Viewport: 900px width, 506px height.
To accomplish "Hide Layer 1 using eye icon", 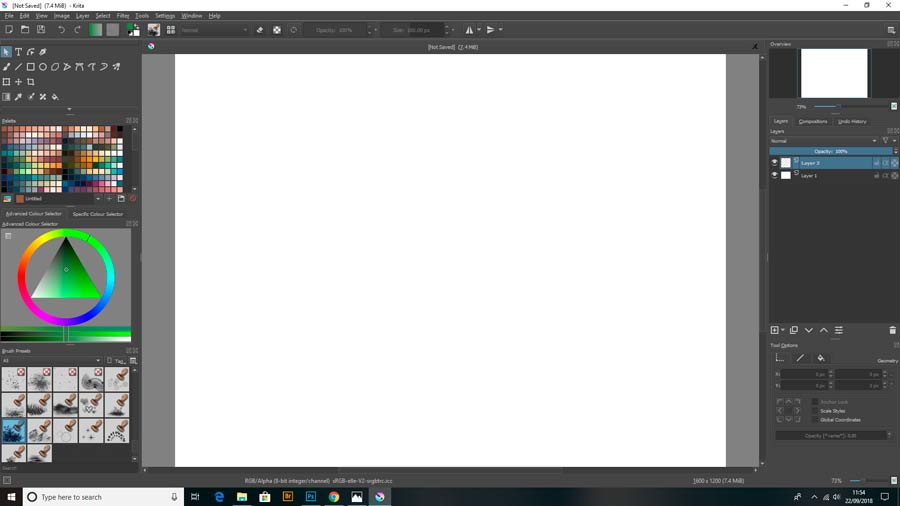I will pyautogui.click(x=774, y=176).
